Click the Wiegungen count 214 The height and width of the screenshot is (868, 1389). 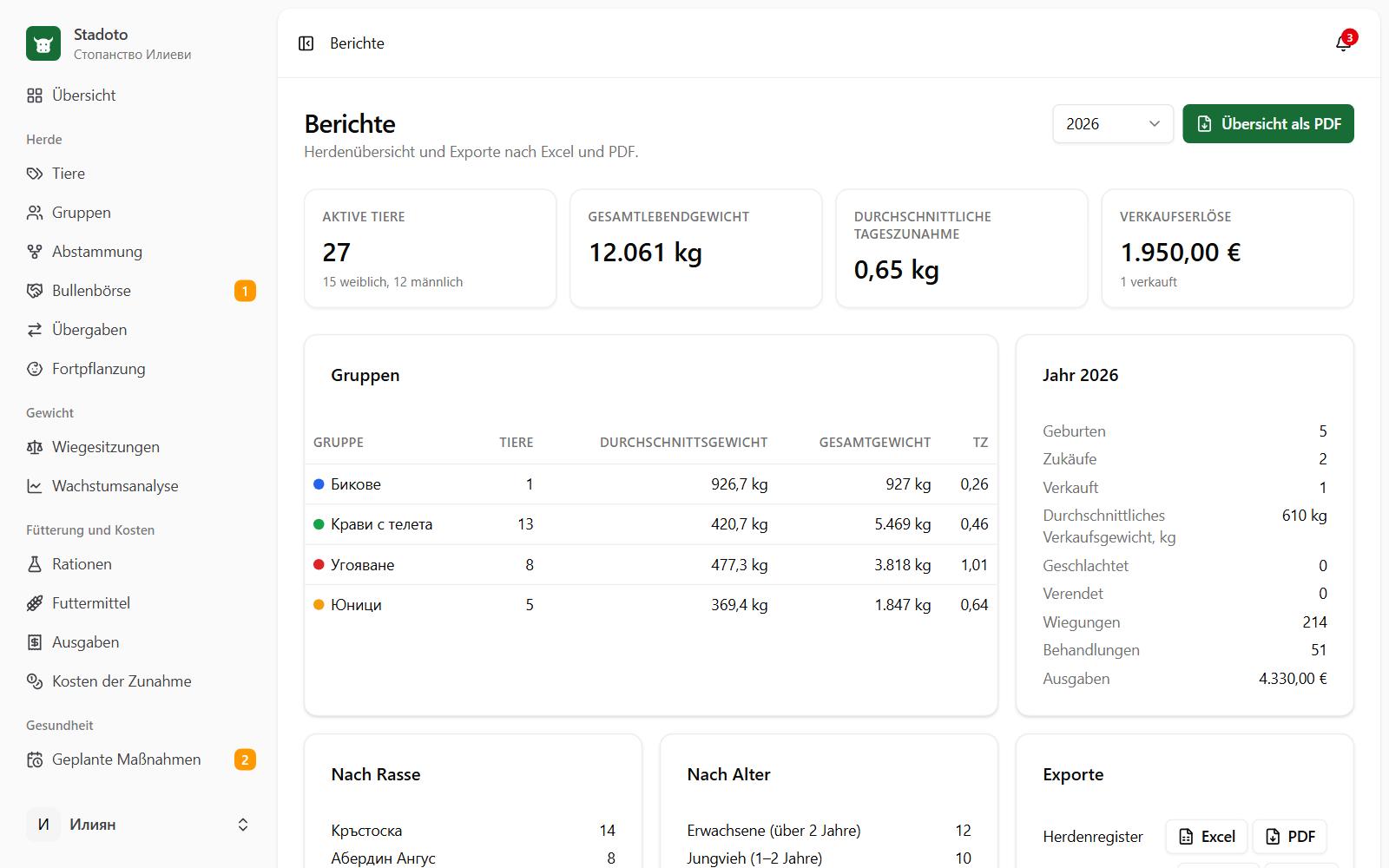[x=1314, y=622]
